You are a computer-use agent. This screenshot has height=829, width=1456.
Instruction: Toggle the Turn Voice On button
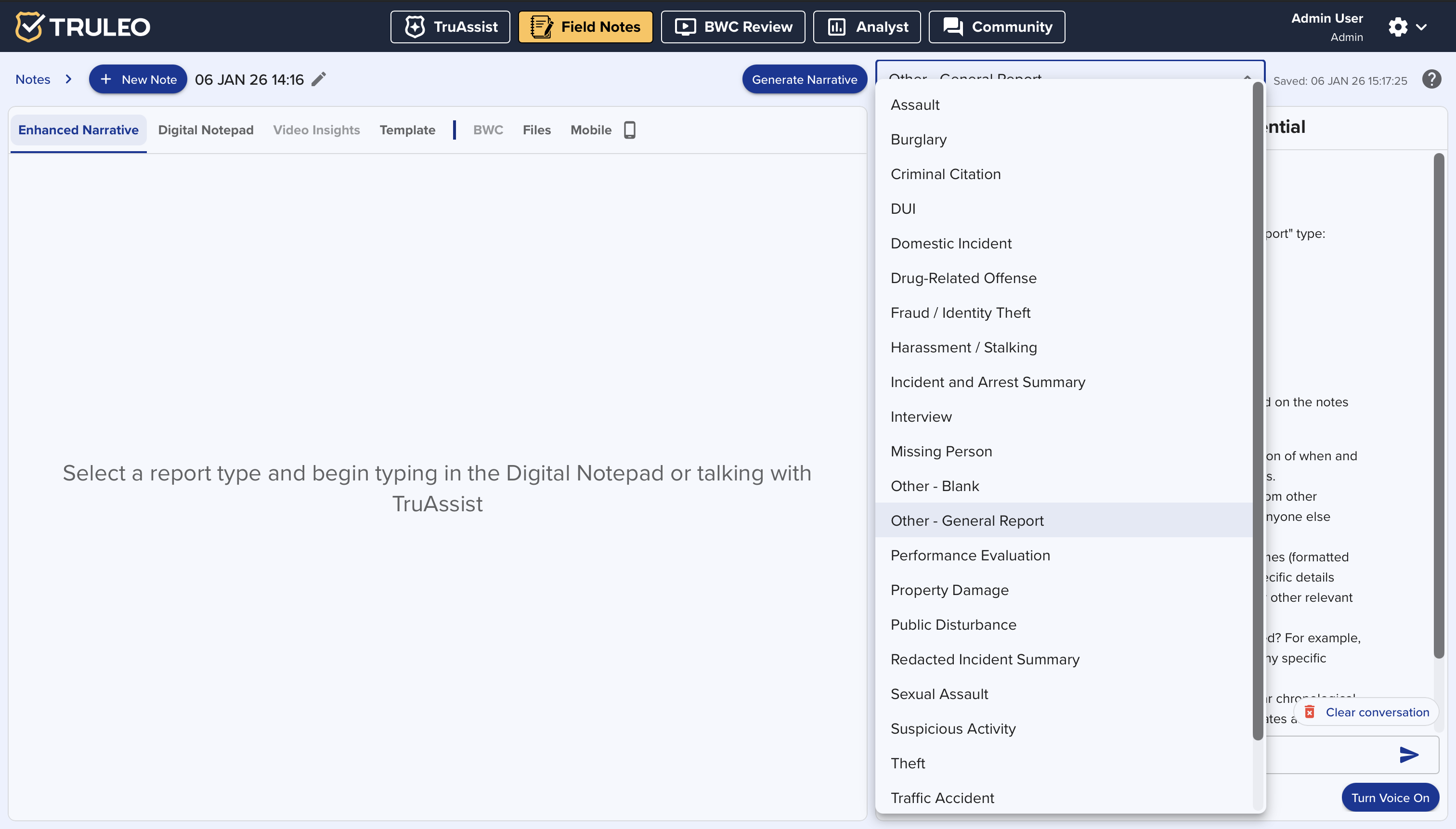pos(1390,797)
